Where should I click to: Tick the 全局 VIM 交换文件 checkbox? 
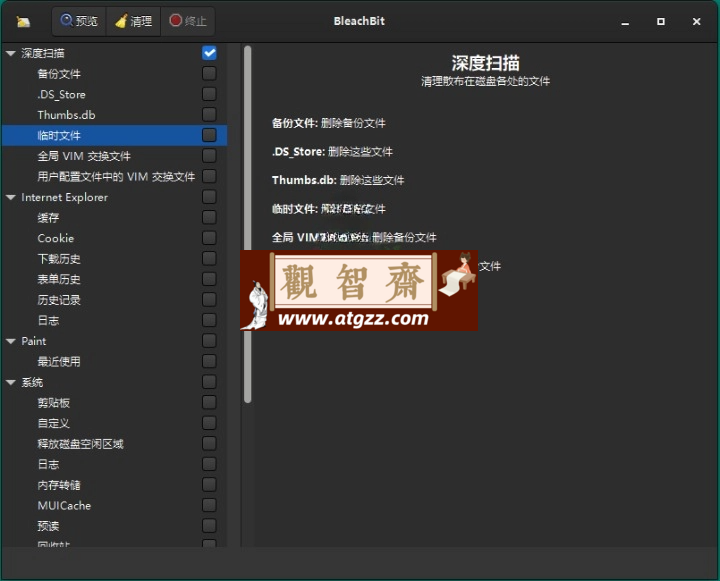(209, 156)
